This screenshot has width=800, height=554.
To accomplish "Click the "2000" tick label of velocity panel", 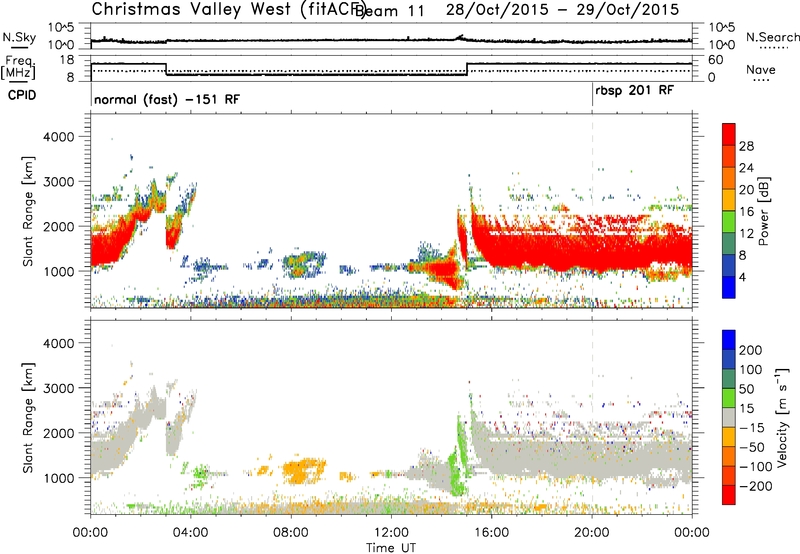I will click(x=59, y=433).
